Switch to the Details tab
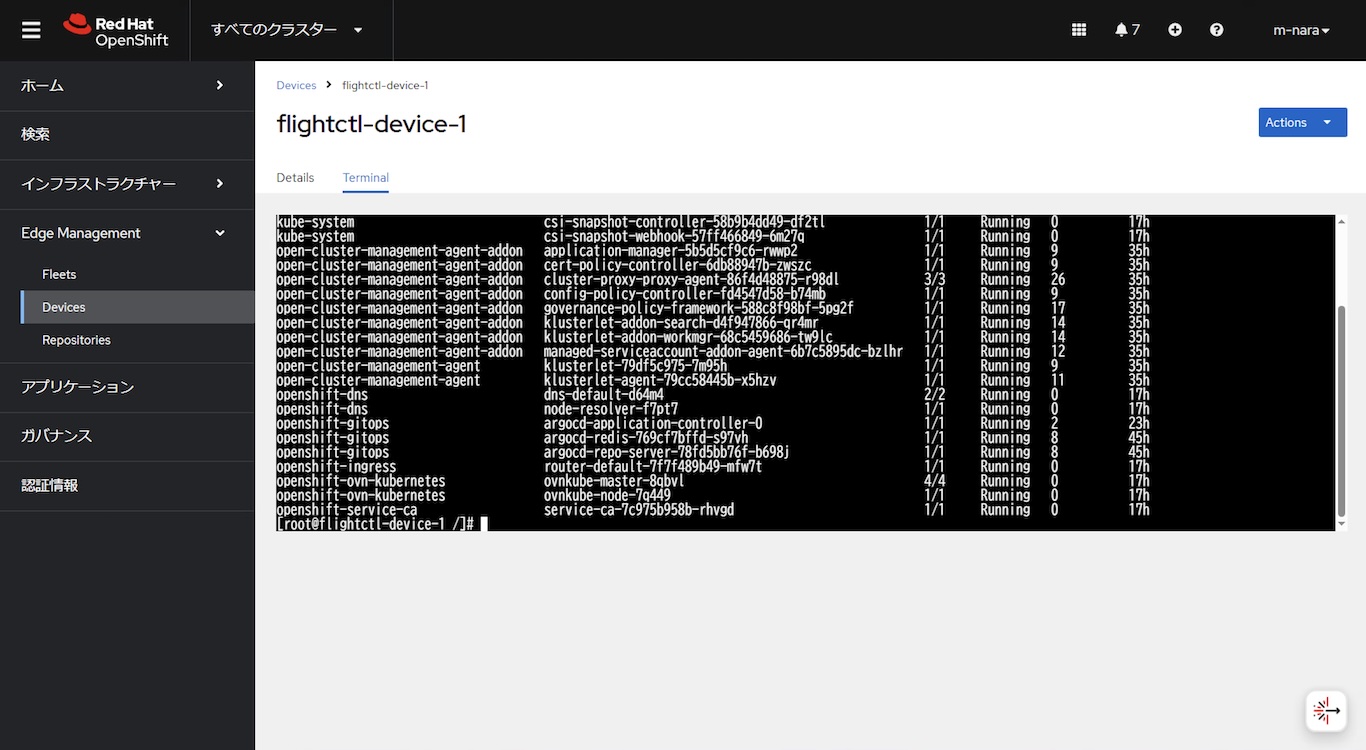 295,177
